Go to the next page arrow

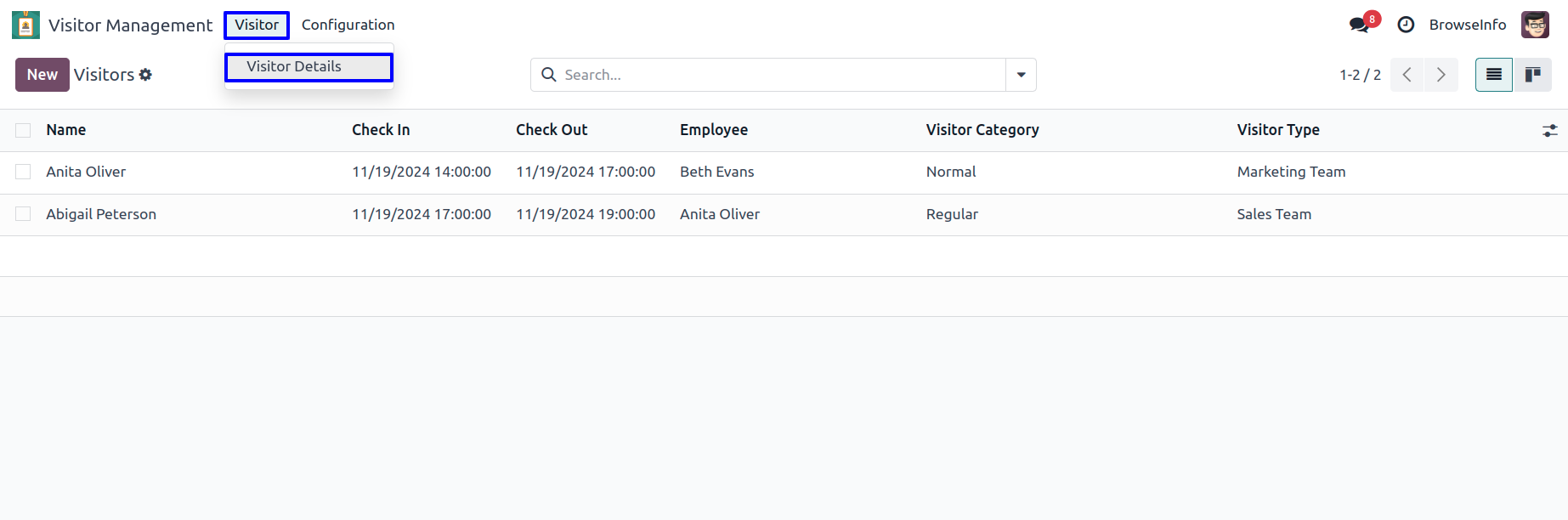(x=1441, y=75)
